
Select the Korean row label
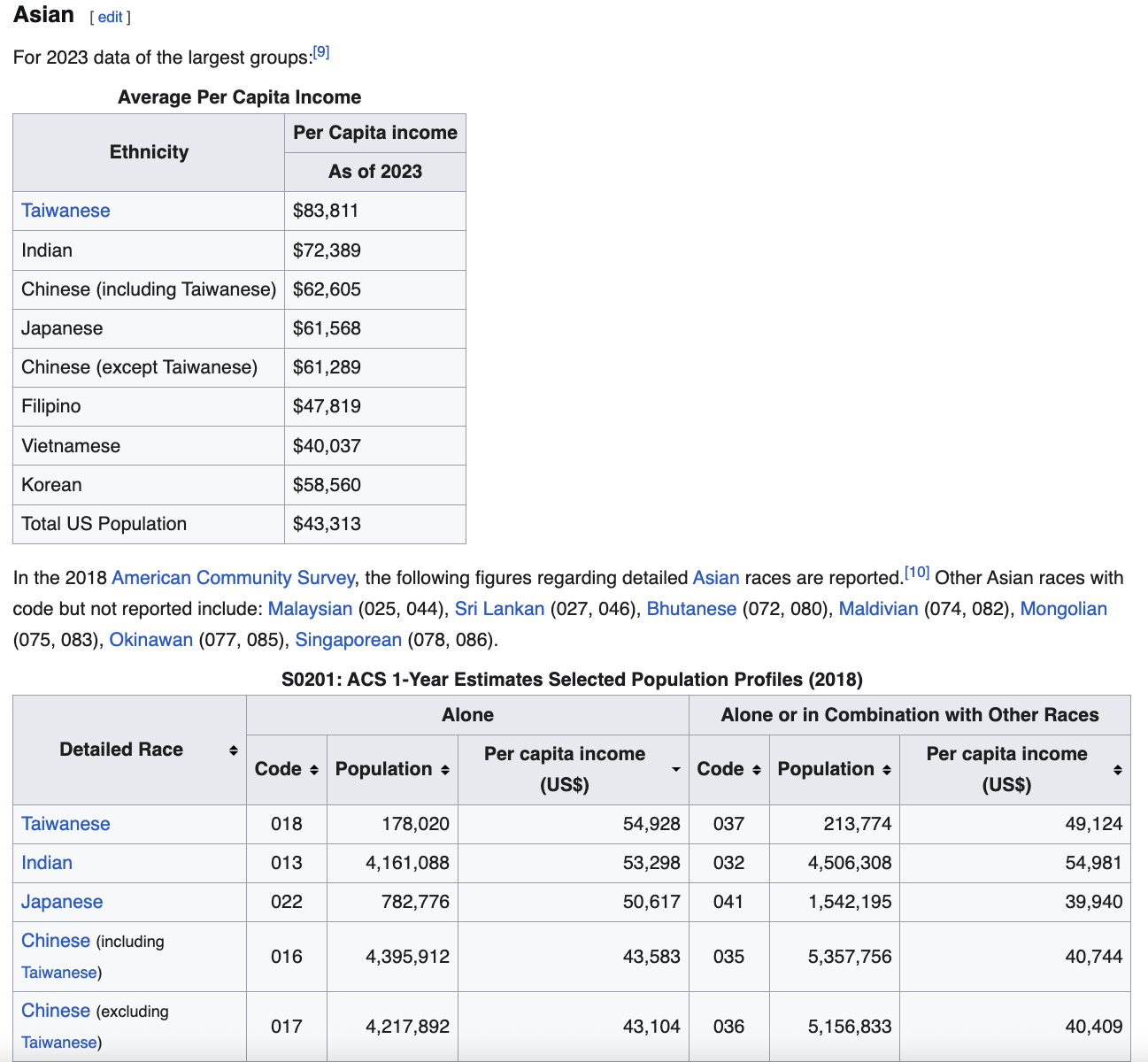[x=51, y=485]
